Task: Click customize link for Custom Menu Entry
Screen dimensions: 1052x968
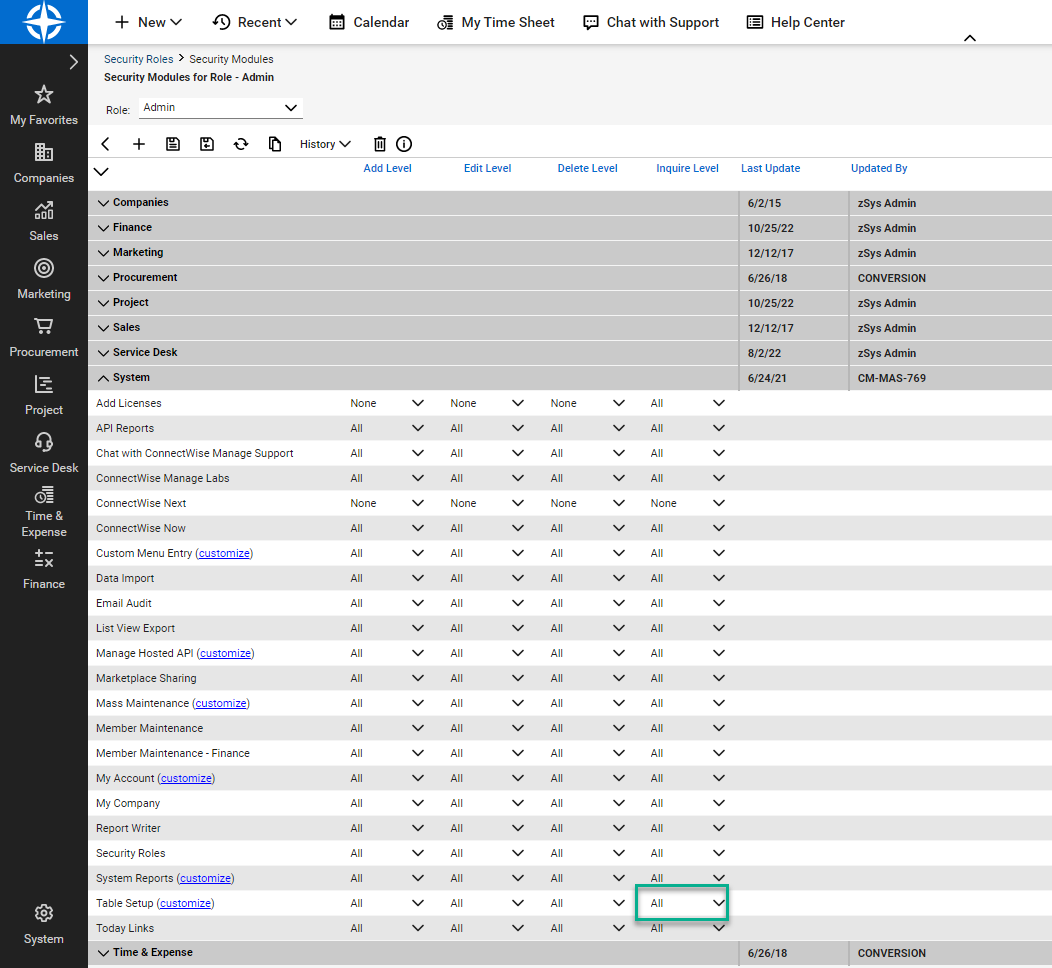Action: point(224,553)
